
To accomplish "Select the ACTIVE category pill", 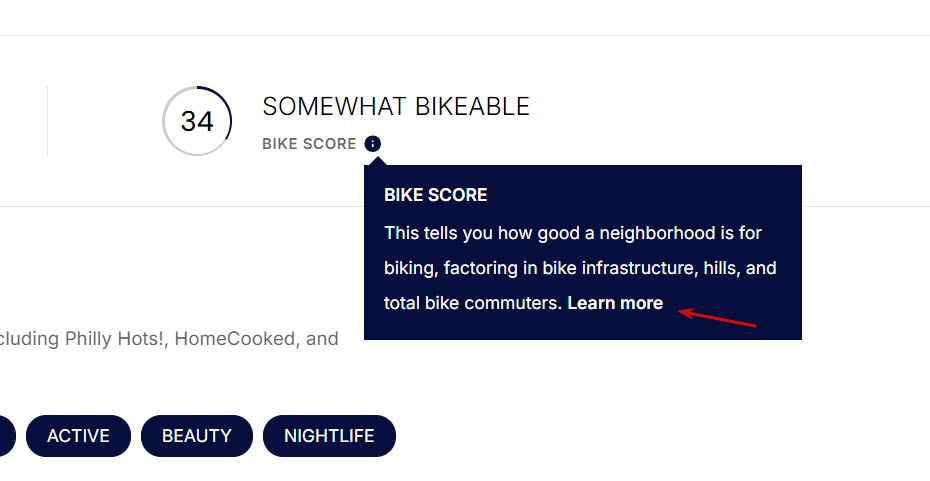I will tap(78, 436).
